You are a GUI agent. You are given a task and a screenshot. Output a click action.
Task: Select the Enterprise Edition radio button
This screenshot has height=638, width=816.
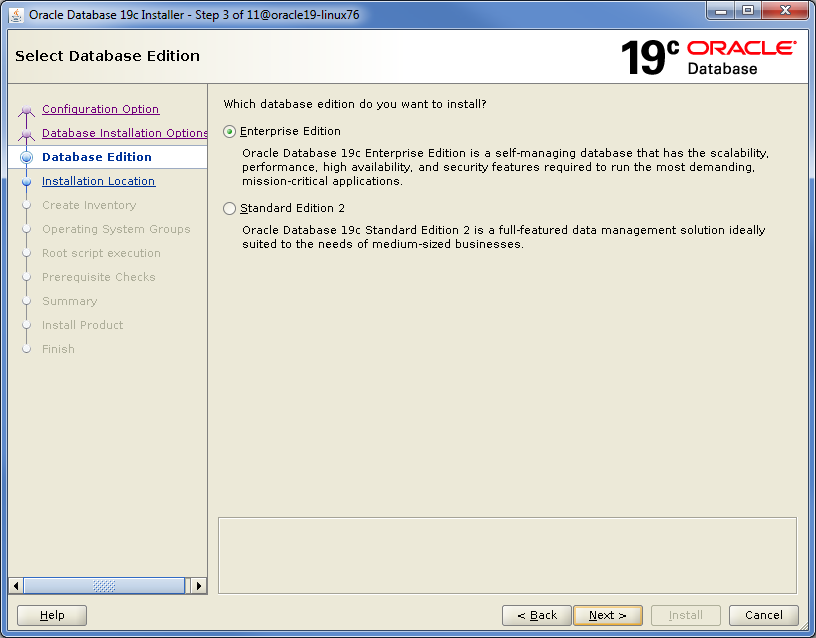tap(230, 131)
